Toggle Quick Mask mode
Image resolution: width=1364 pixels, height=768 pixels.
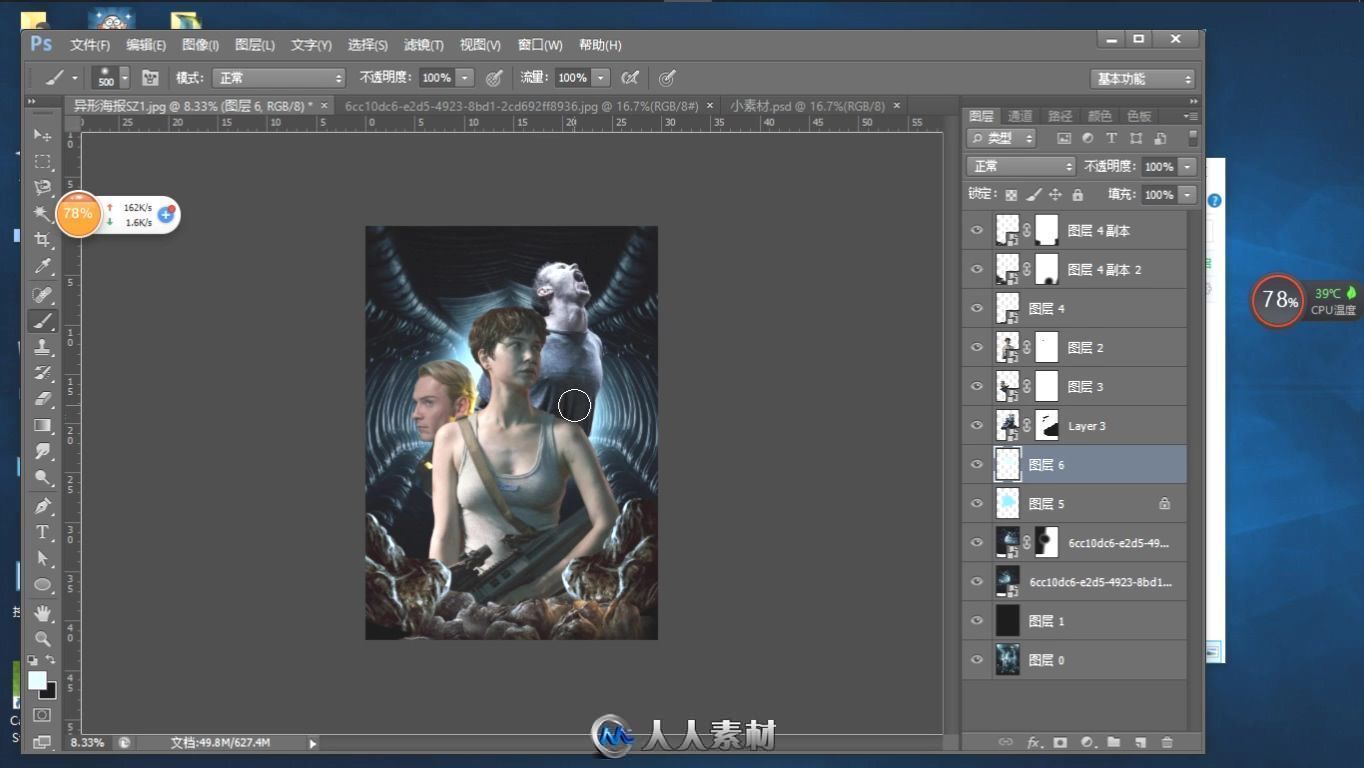click(42, 715)
